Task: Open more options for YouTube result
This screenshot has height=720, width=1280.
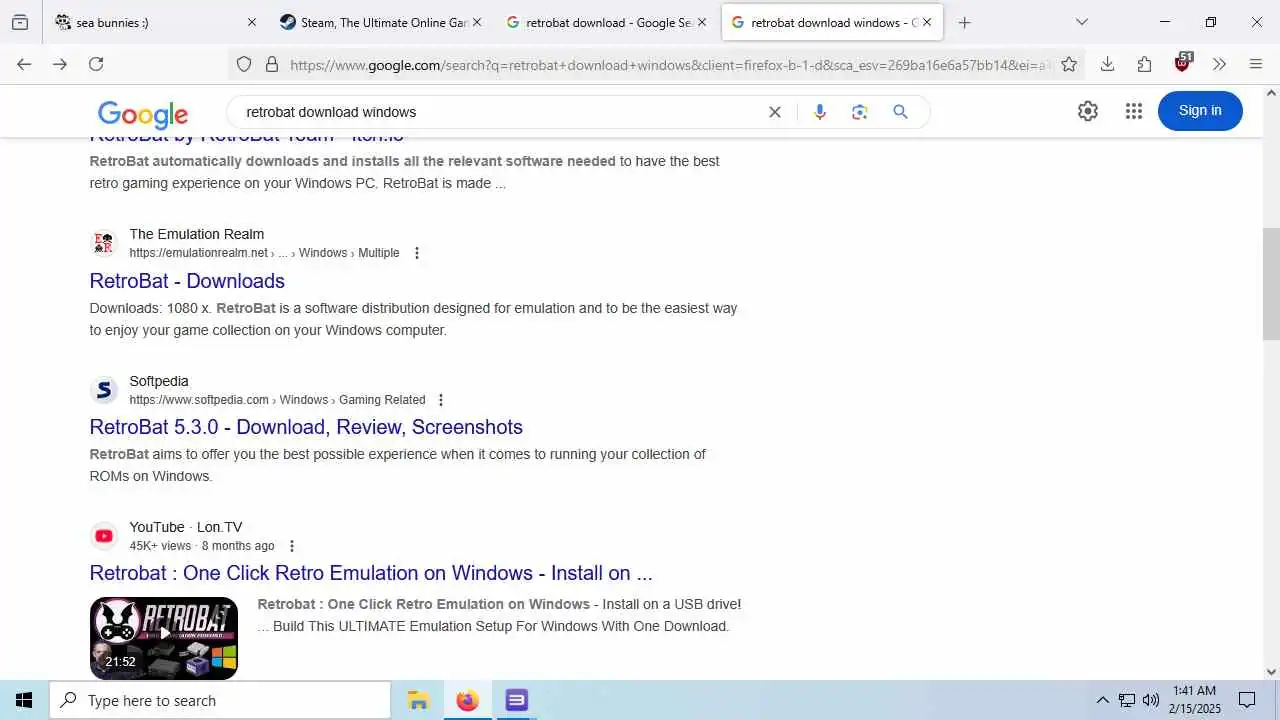Action: [292, 546]
